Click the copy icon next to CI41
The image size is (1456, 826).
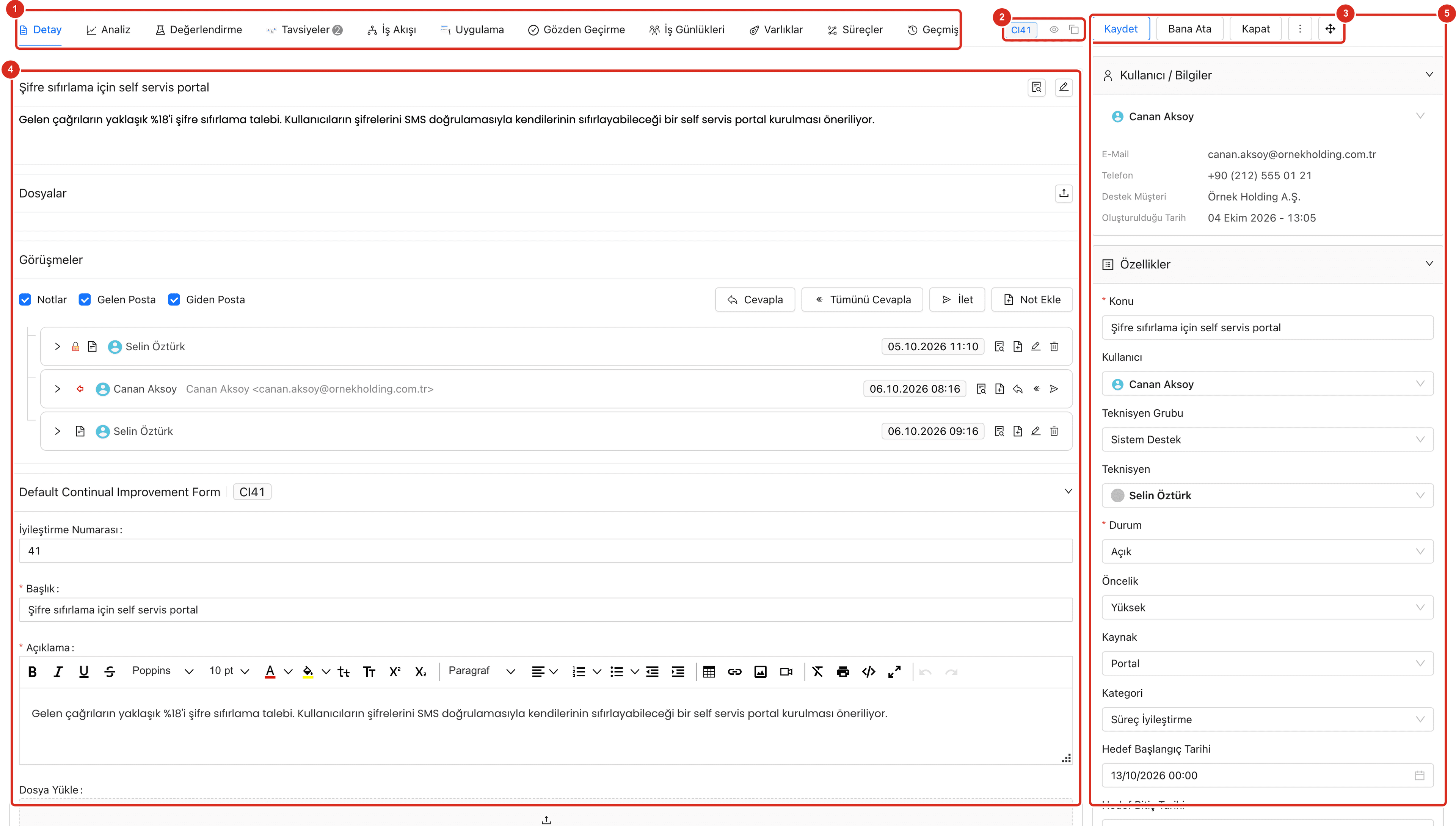click(x=1073, y=30)
